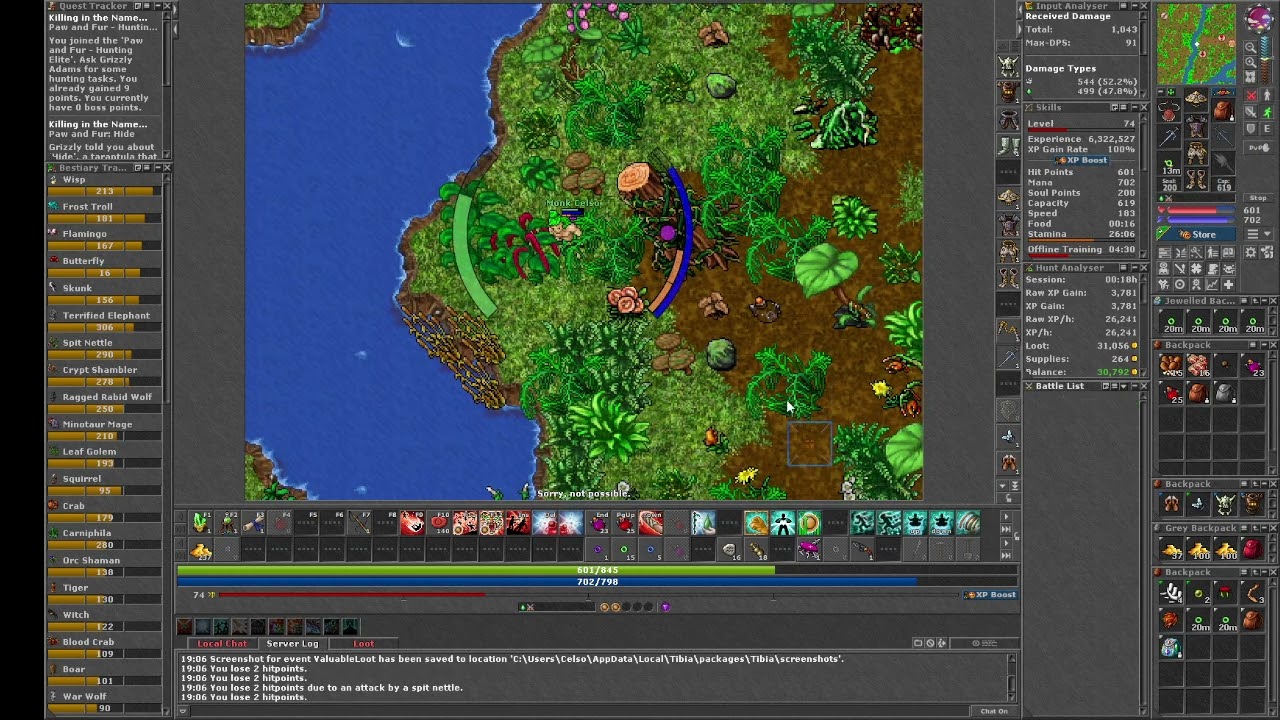Zoom in the minimap with the plus magnifier
This screenshot has width=1280, height=720.
pos(1251,63)
